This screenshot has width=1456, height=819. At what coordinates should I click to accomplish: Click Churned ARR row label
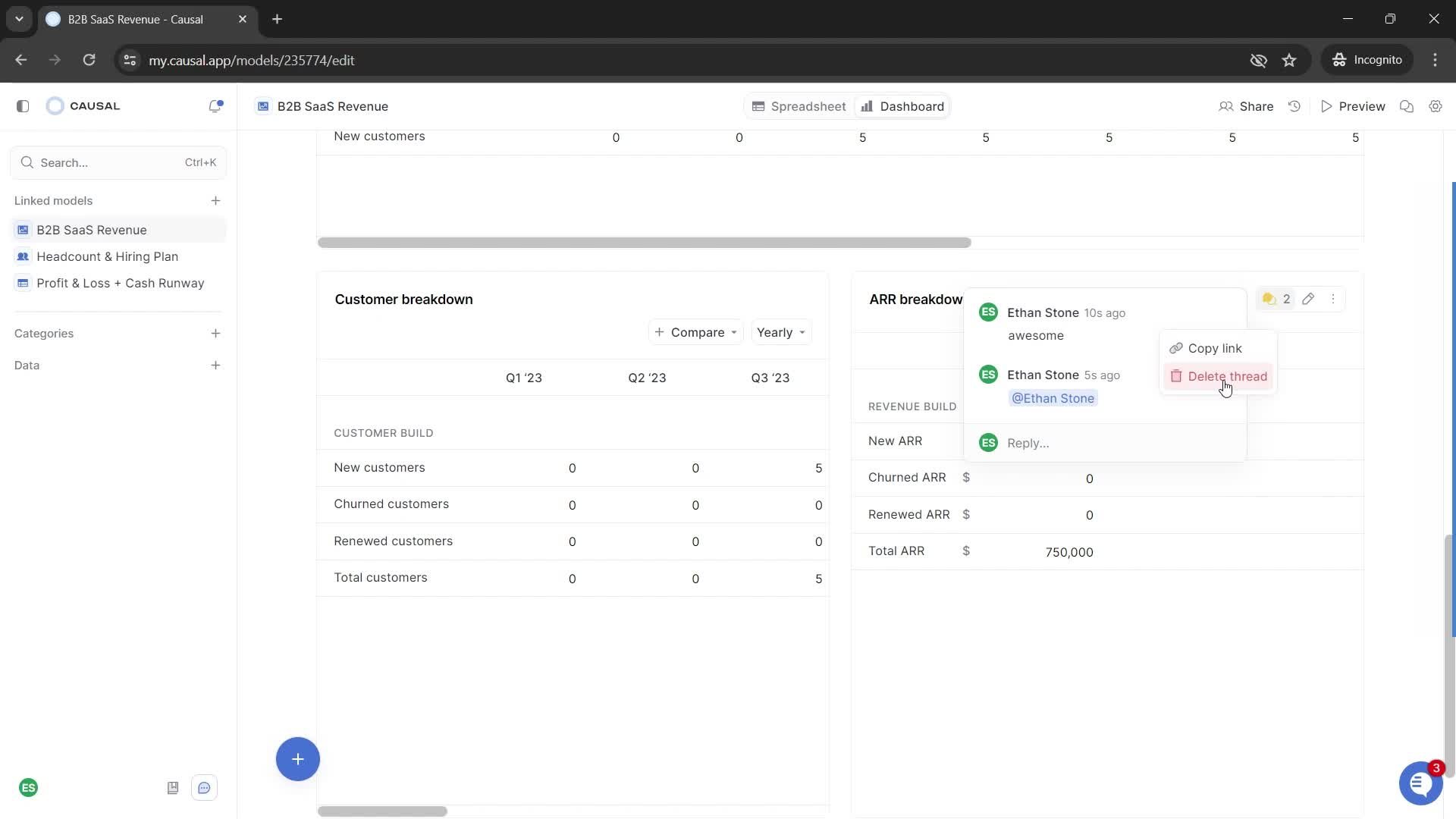[907, 478]
